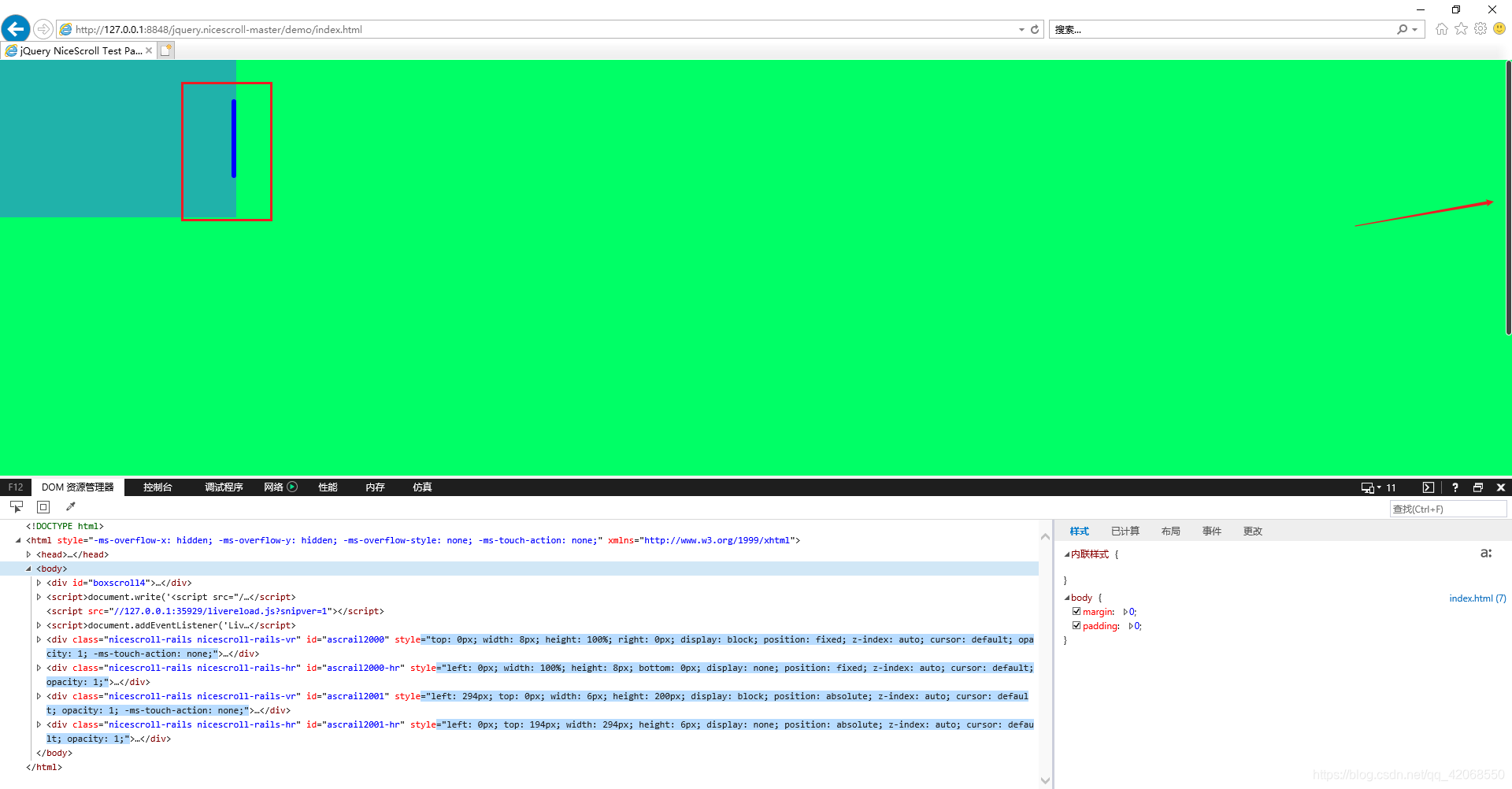Switch to the 性能 performance tab
This screenshot has width=1512, height=789.
(x=328, y=487)
